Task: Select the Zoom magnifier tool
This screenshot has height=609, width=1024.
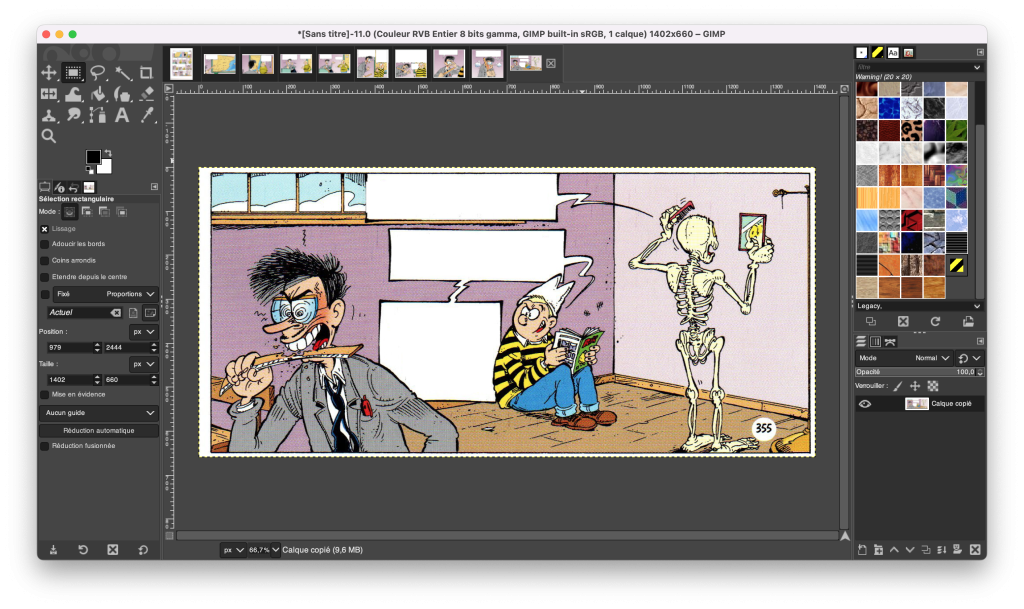Action: tap(48, 136)
